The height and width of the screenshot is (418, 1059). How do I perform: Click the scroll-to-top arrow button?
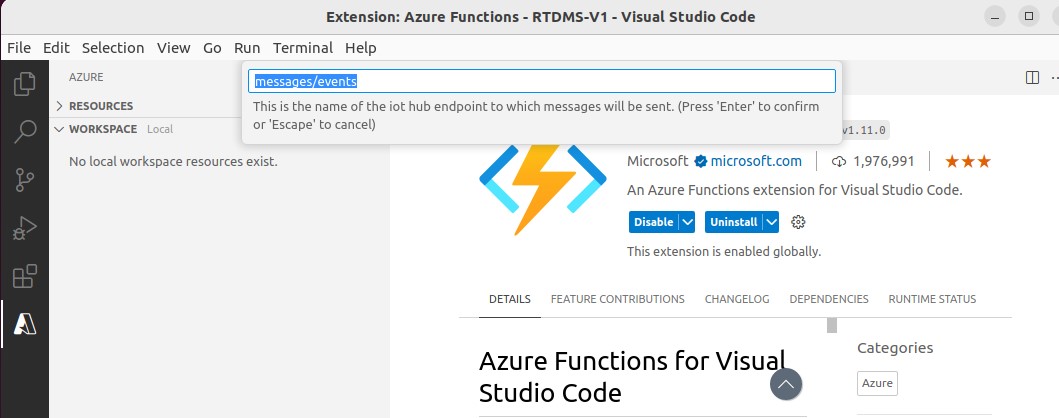pyautogui.click(x=785, y=384)
